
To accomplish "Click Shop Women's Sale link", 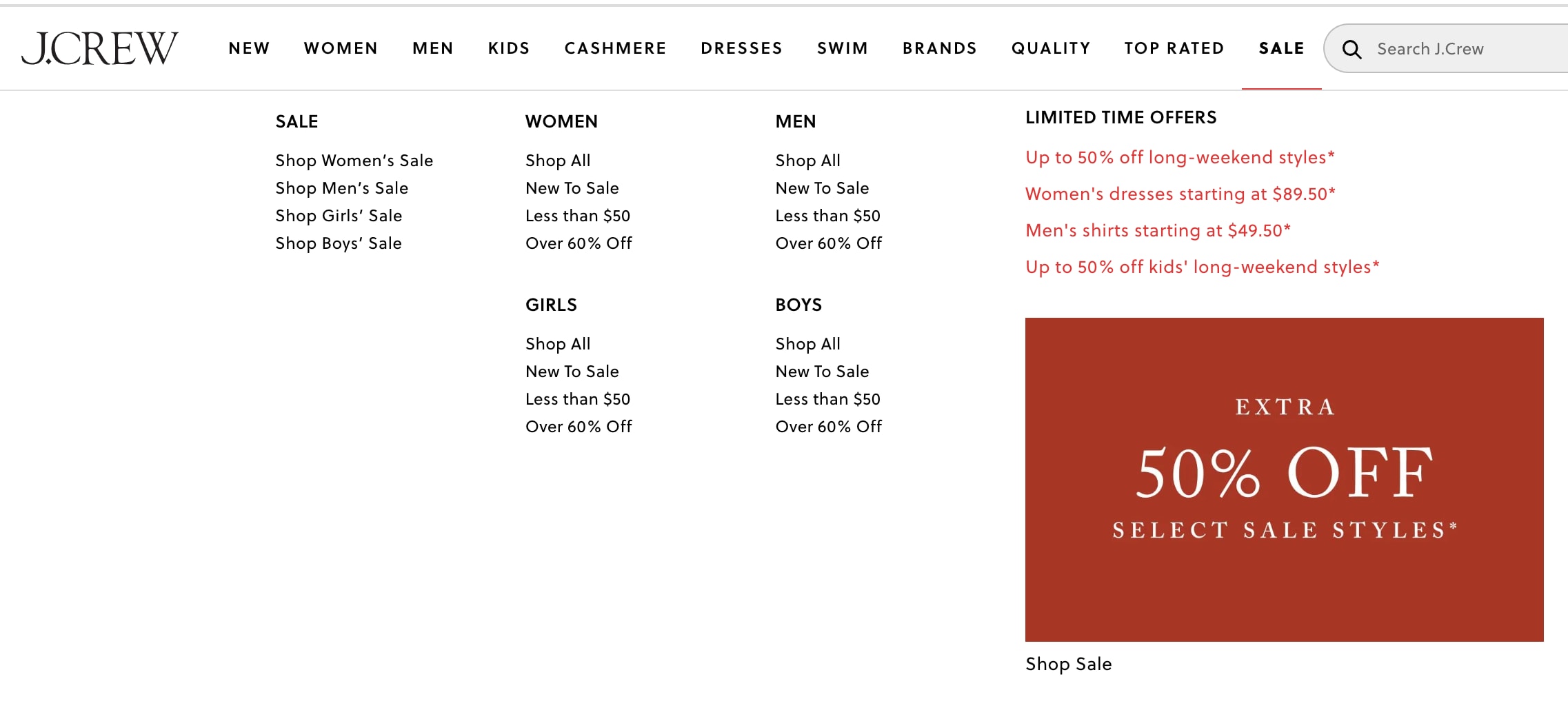I will pyautogui.click(x=354, y=161).
